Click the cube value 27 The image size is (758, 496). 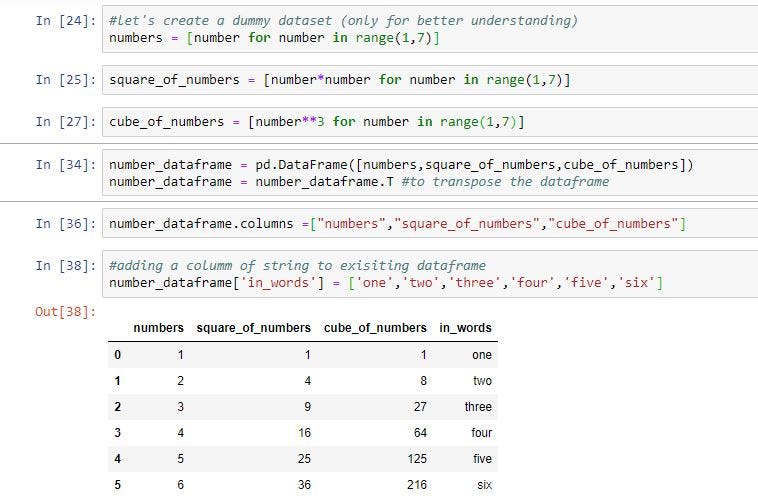click(420, 407)
